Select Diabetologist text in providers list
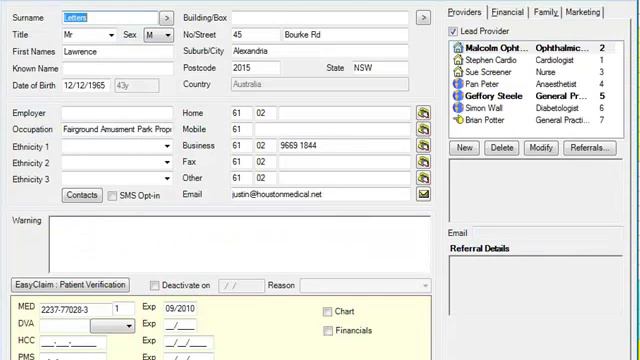The height and width of the screenshot is (360, 640). 557,108
